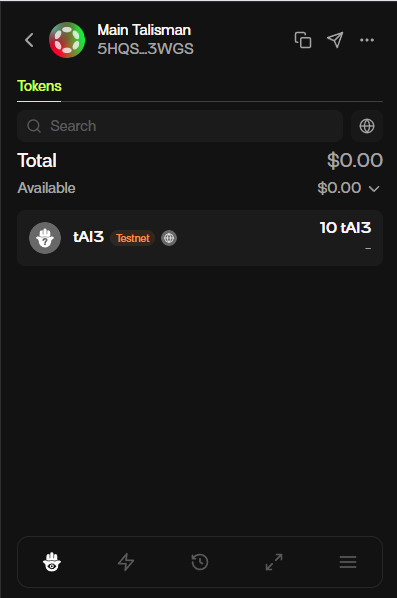
Task: Open the three-dot account options menu
Action: click(x=367, y=40)
